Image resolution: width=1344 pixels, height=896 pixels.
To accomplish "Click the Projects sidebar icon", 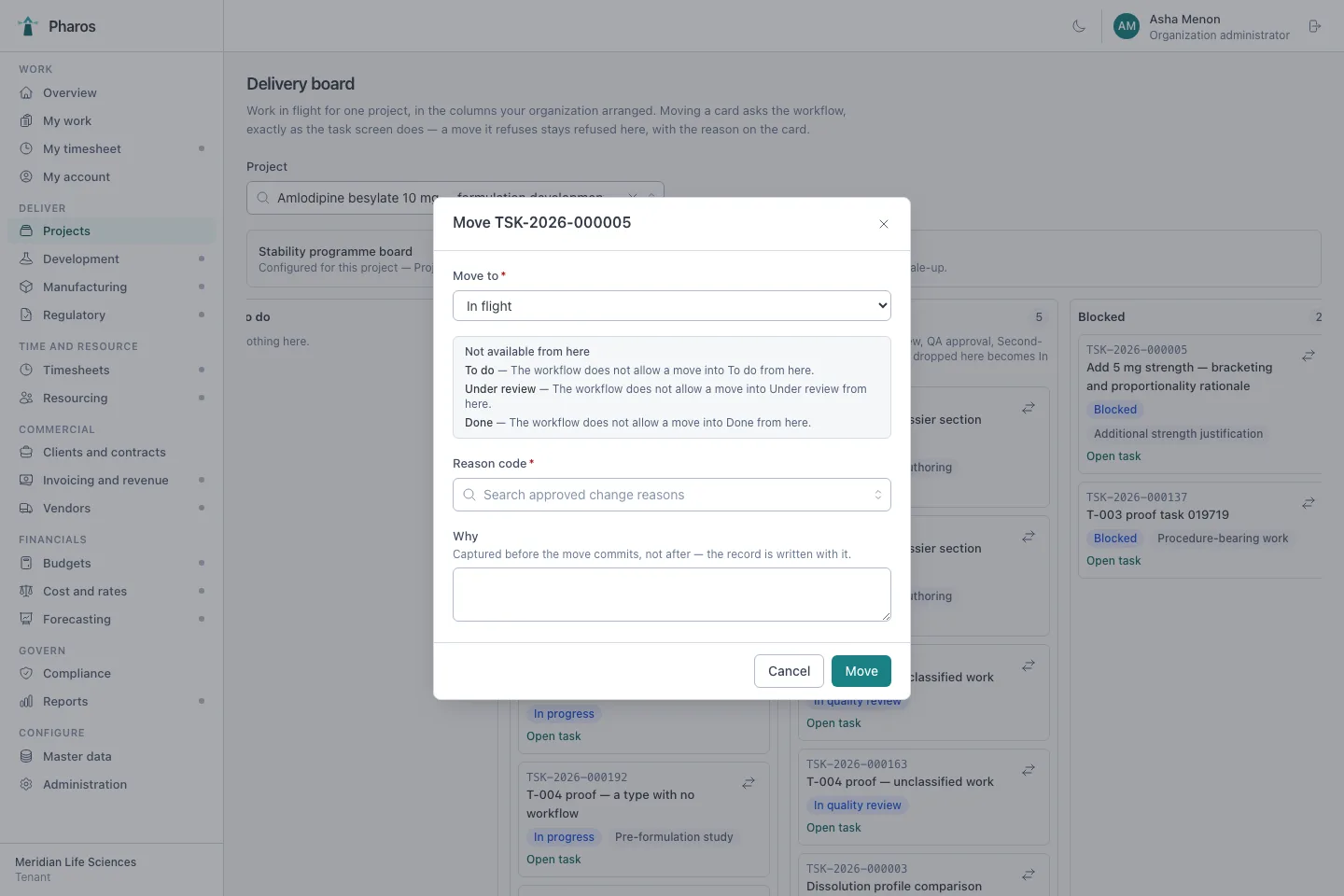I will tap(26, 231).
